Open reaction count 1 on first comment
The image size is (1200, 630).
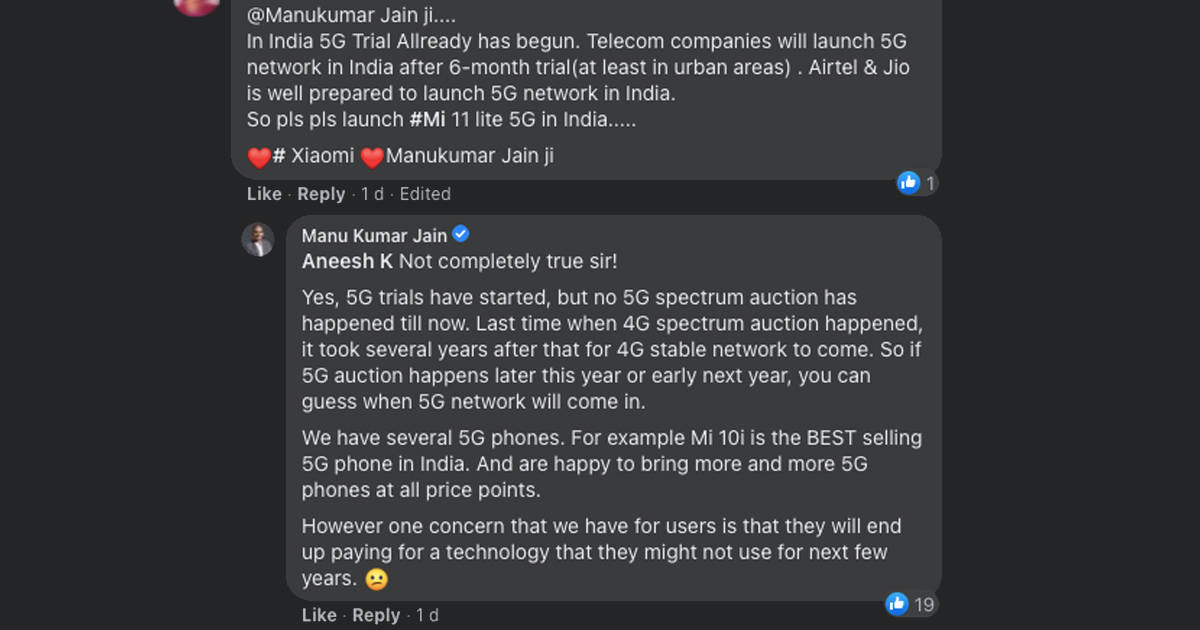pyautogui.click(x=930, y=183)
